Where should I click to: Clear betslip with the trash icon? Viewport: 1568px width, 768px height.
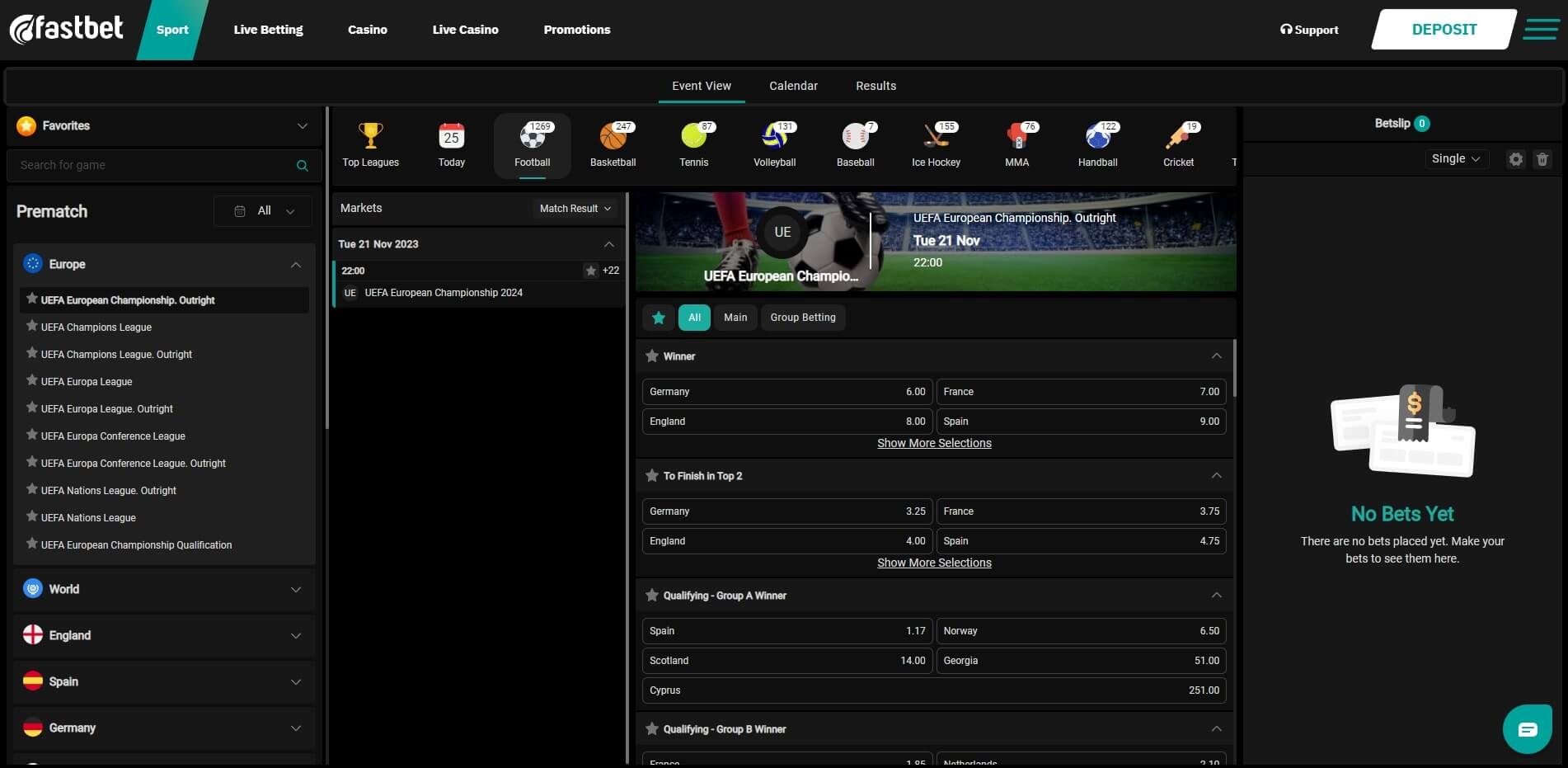coord(1542,159)
